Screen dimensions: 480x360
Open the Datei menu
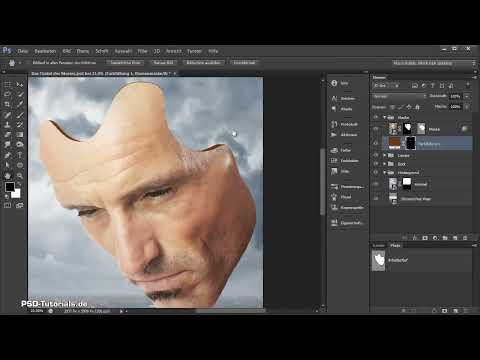pyautogui.click(x=23, y=51)
